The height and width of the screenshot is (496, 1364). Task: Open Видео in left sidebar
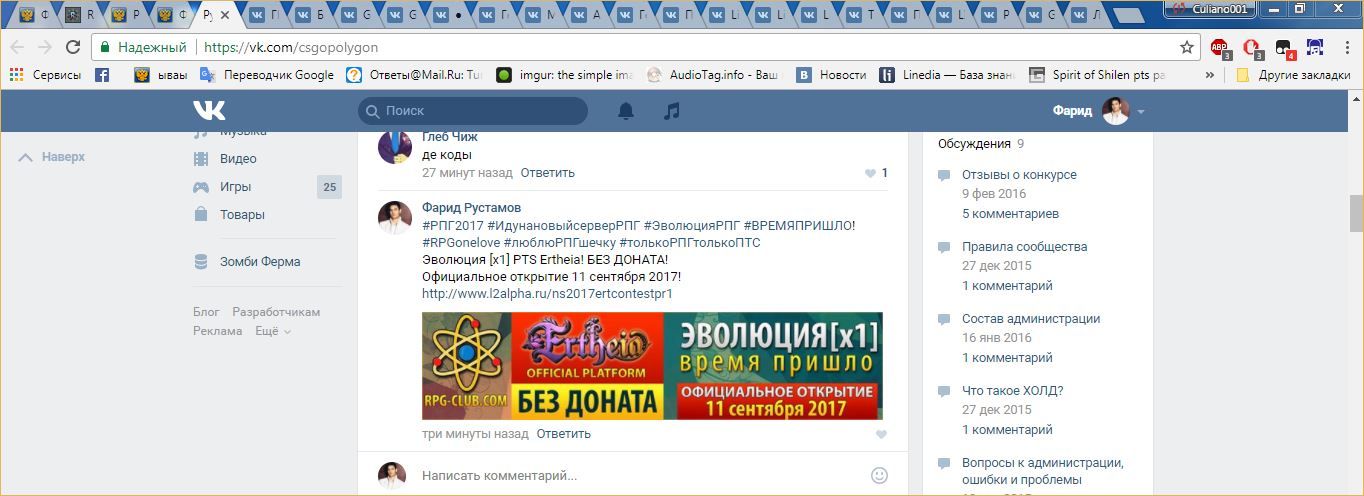(238, 158)
